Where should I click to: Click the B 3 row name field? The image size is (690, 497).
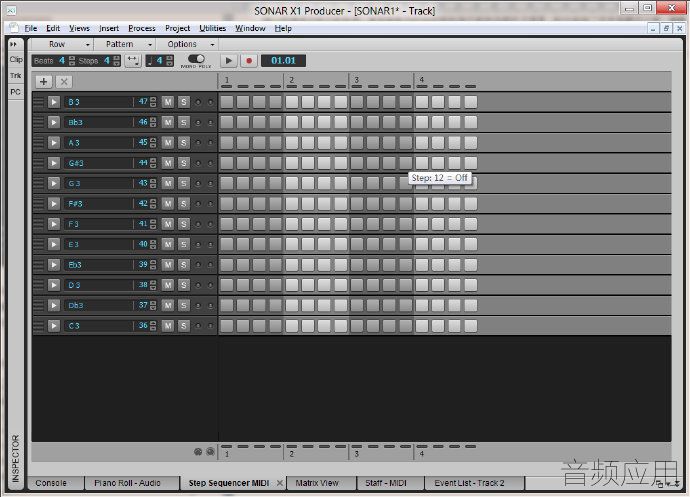98,102
